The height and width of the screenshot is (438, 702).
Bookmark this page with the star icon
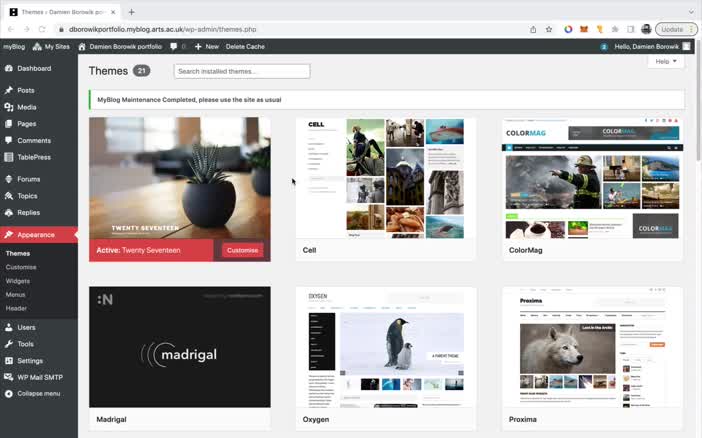548,29
